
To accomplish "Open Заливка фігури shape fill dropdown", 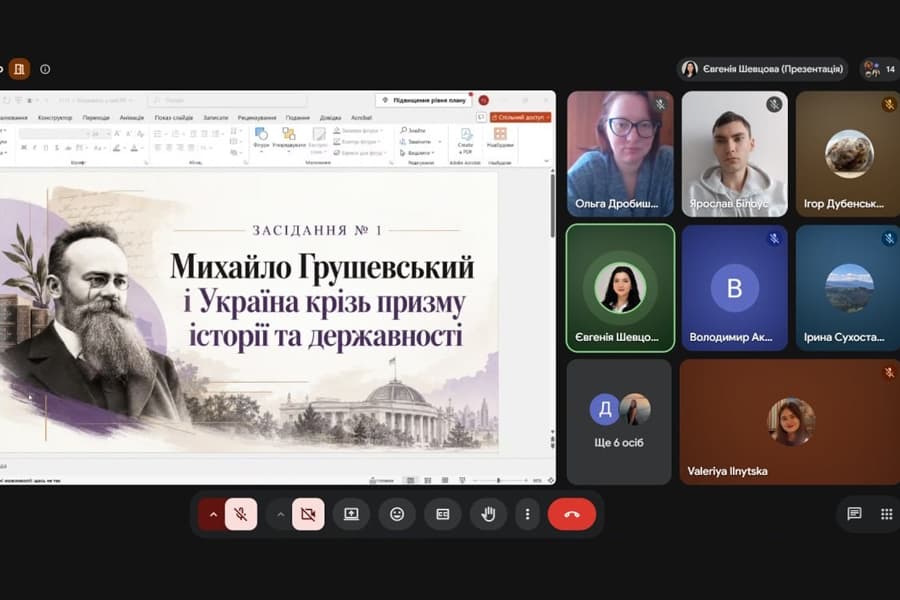I will (358, 130).
